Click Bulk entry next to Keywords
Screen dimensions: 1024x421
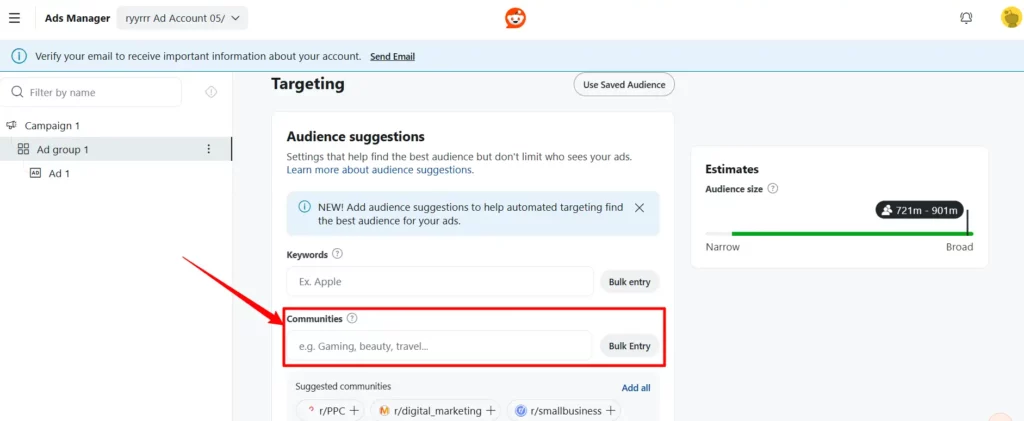(x=630, y=282)
